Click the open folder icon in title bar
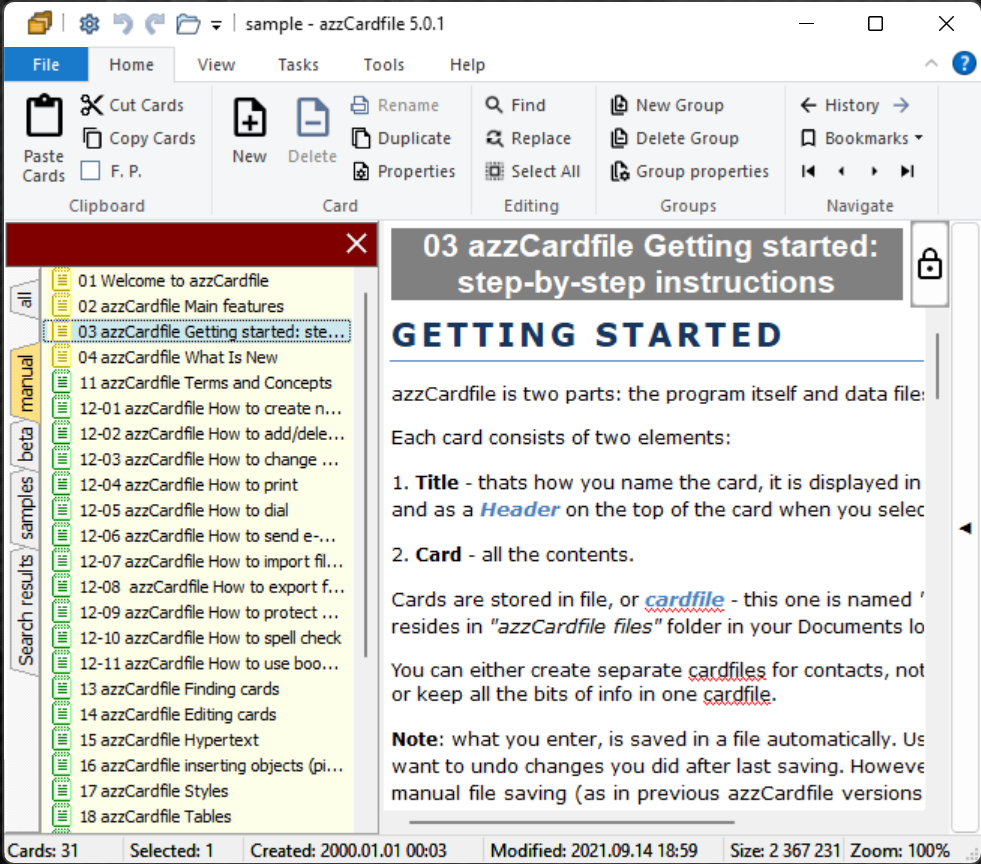Viewport: 981px width, 864px height. coord(188,24)
